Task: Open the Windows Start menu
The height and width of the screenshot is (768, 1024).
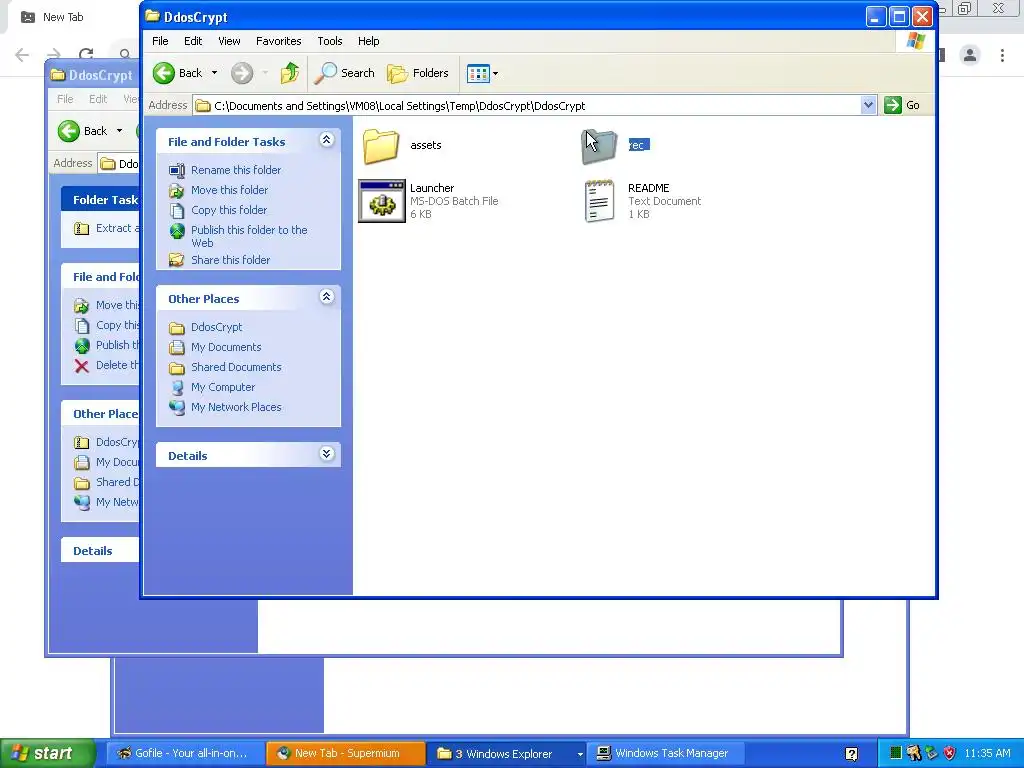Action: pyautogui.click(x=48, y=754)
